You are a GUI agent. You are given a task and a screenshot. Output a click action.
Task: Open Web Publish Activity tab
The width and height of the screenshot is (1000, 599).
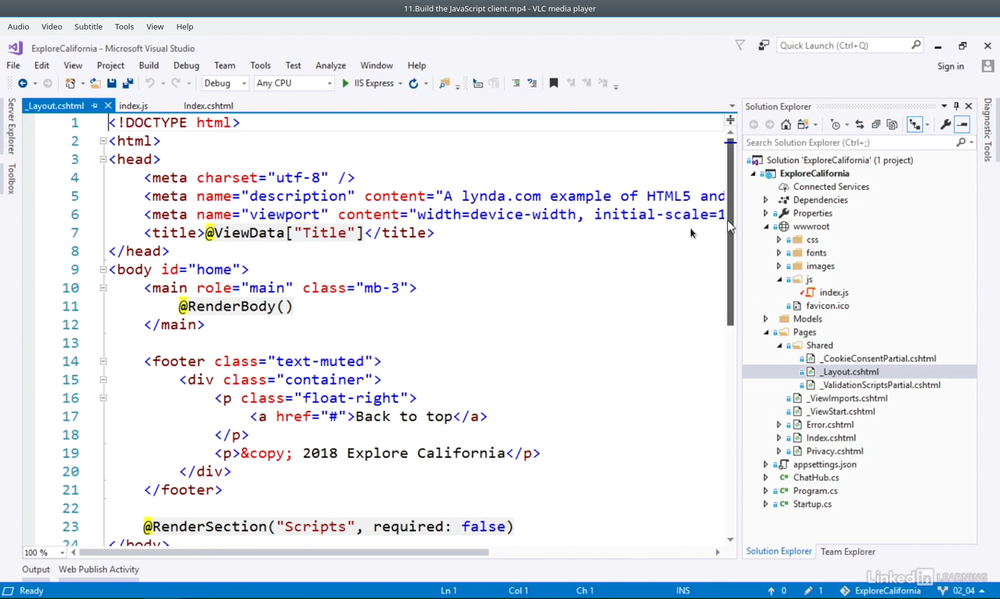[99, 570]
